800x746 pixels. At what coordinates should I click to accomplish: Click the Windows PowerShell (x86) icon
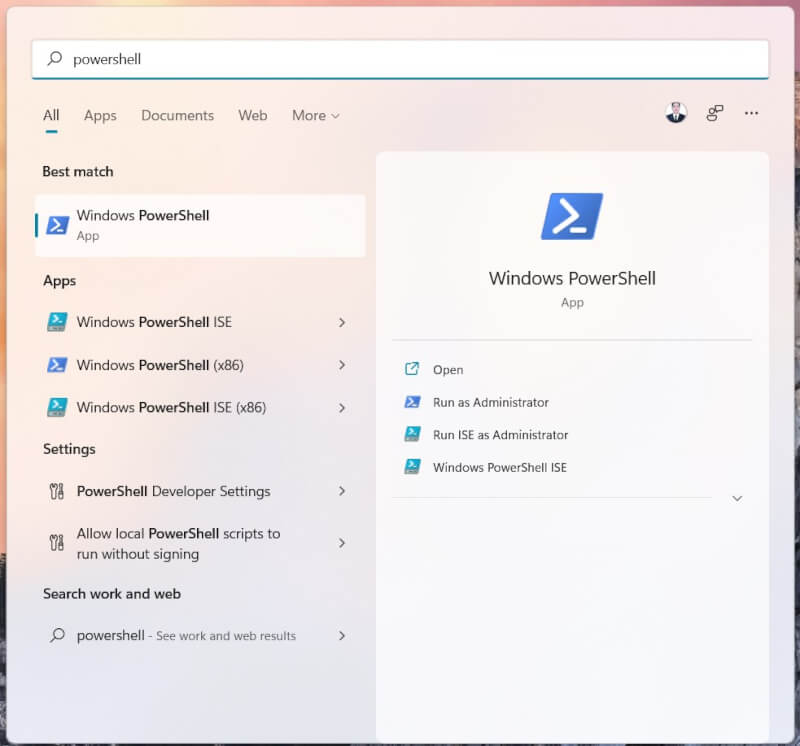57,365
